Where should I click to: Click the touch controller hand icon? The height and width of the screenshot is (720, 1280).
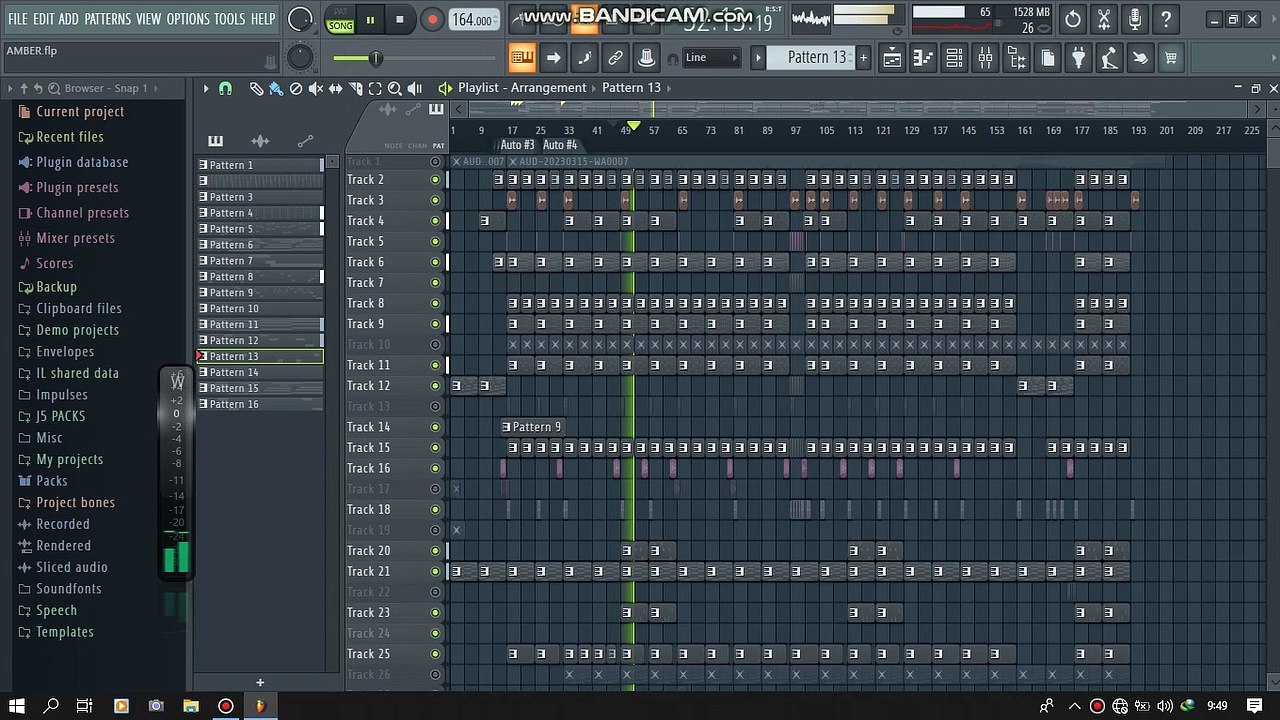(x=1140, y=58)
